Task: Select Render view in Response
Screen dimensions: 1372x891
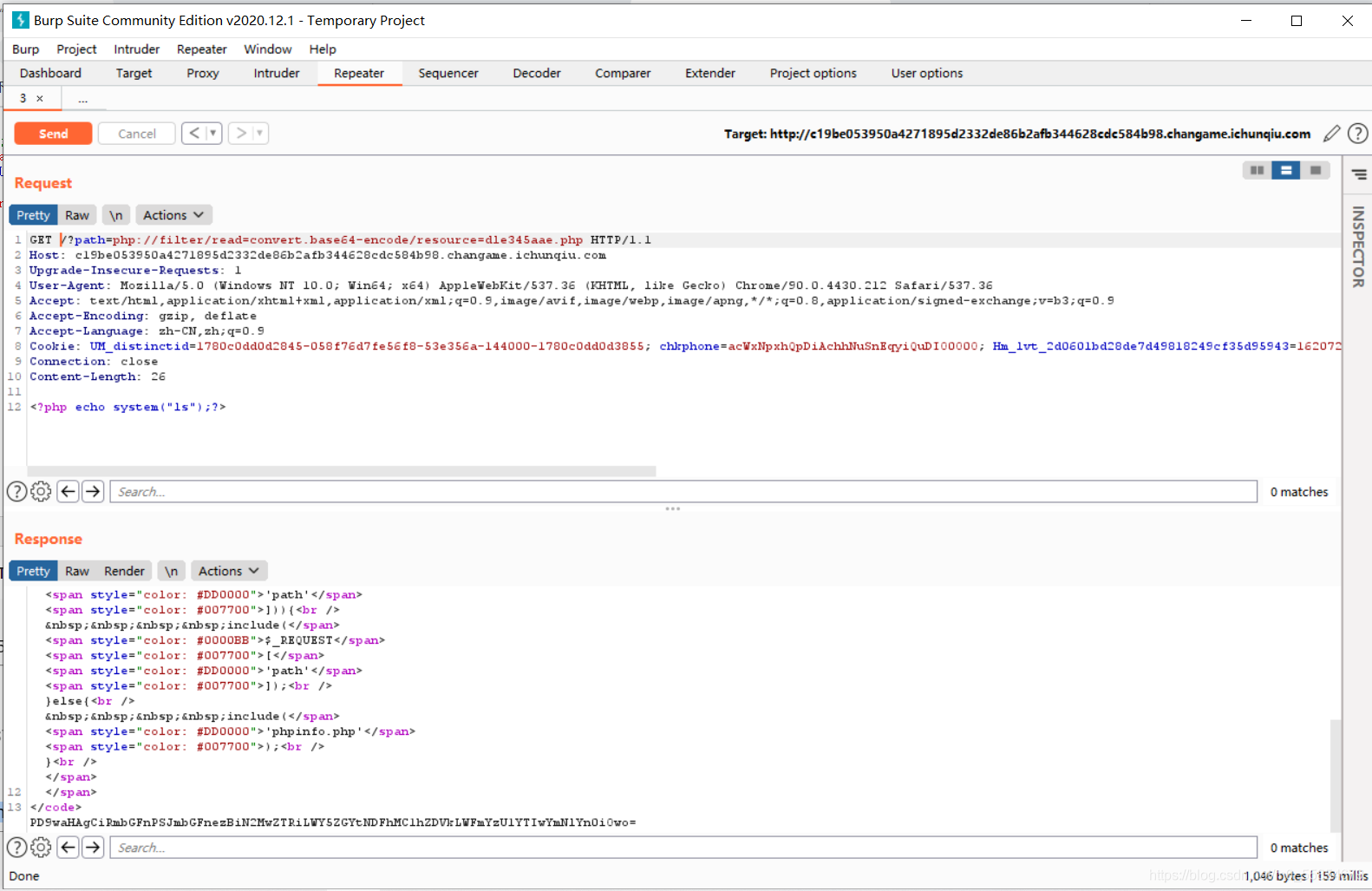Action: [124, 571]
